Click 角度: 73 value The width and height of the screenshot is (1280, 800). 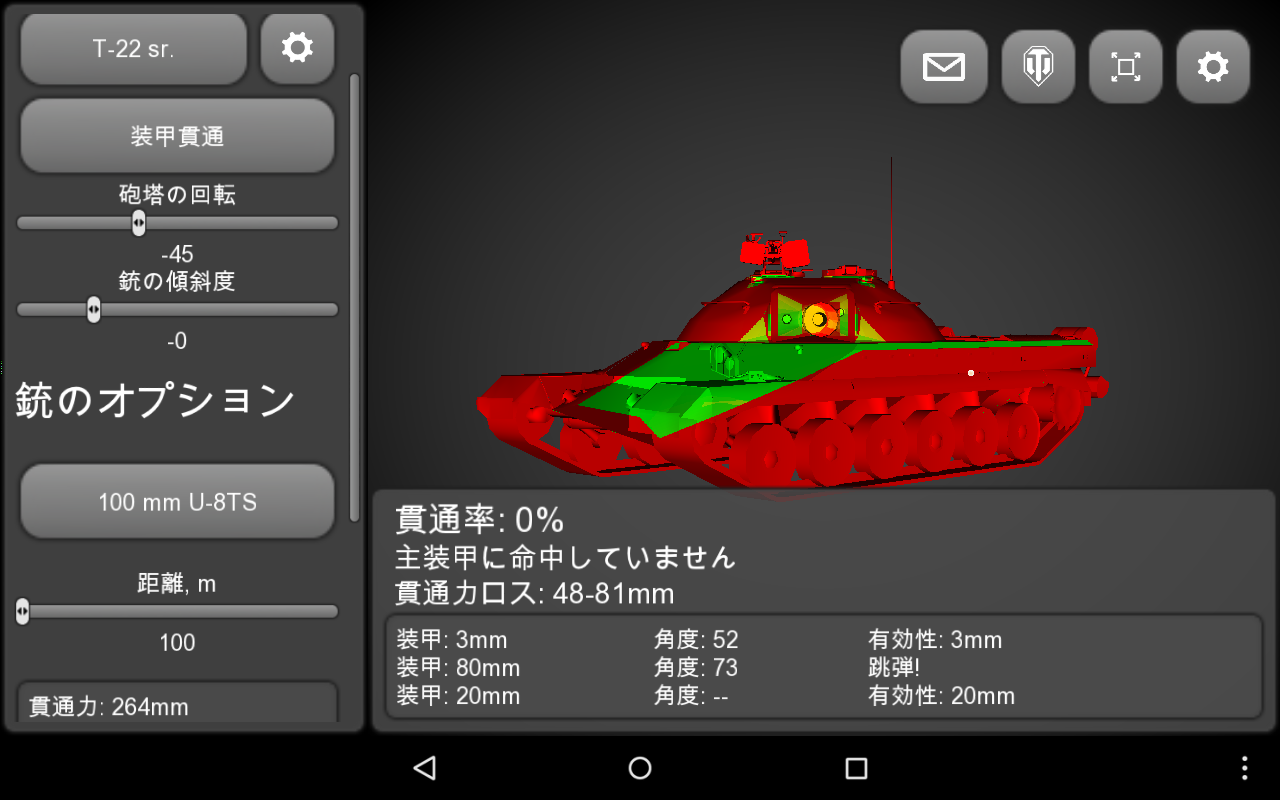696,668
